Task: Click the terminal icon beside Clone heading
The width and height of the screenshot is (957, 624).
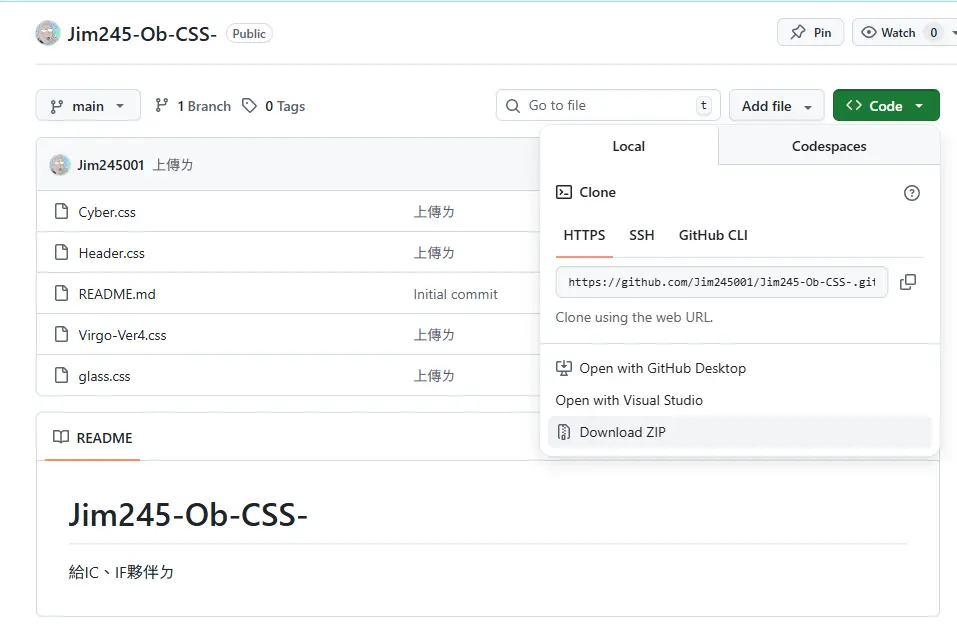Action: coord(564,192)
